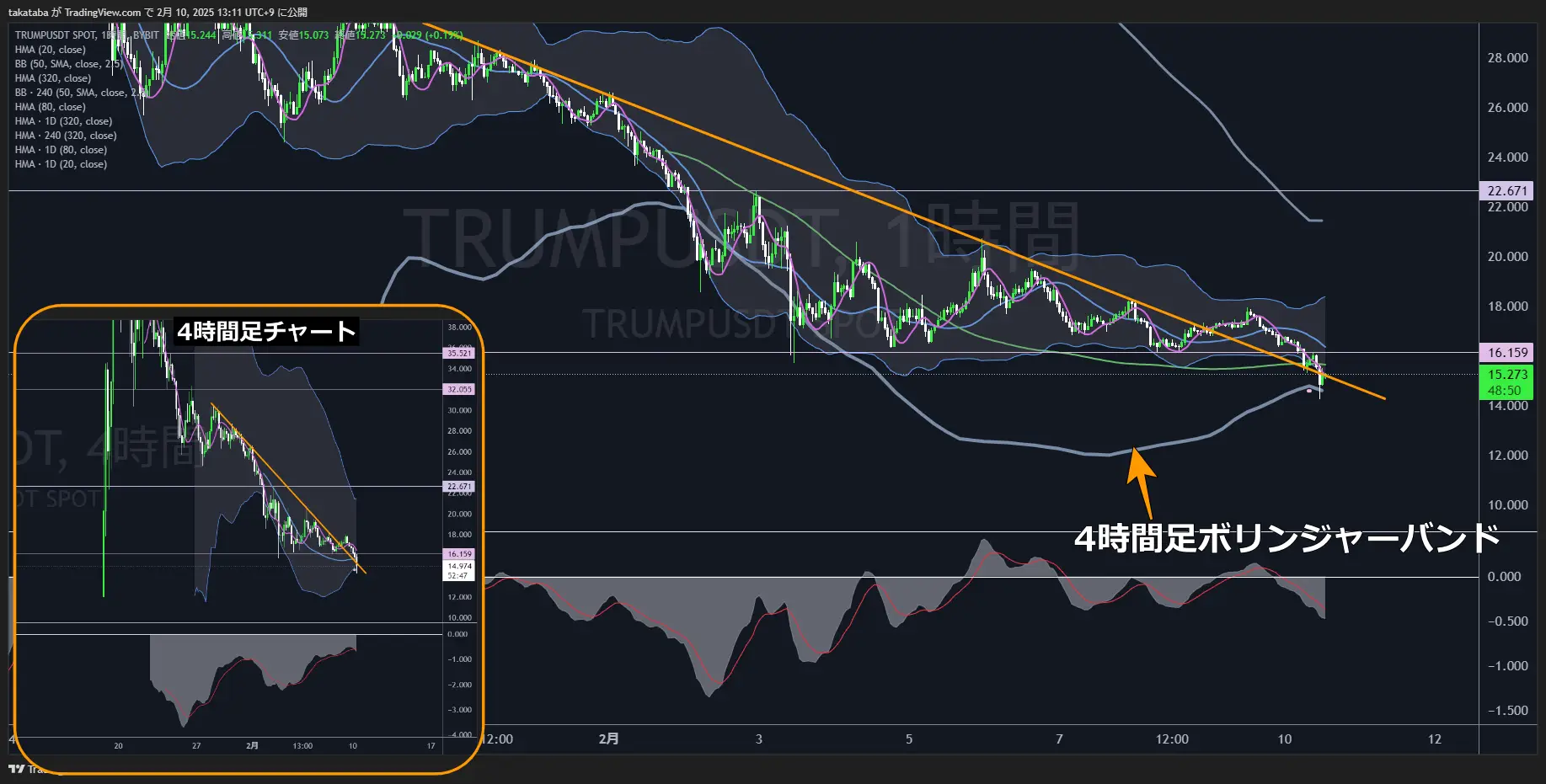Click the 32.055 price label in inset chart
Image resolution: width=1546 pixels, height=784 pixels.
click(x=459, y=390)
